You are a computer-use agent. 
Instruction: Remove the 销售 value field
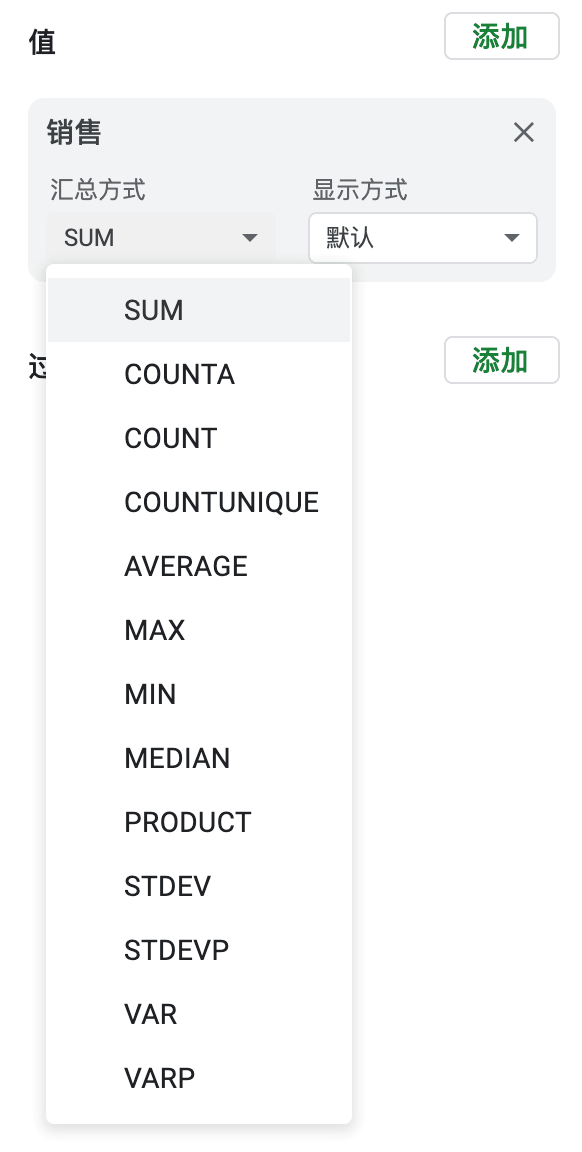[523, 133]
